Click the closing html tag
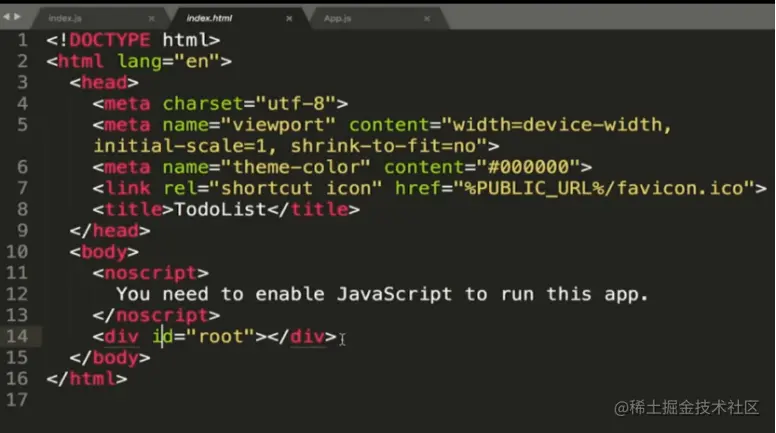The width and height of the screenshot is (776, 433). [x=87, y=379]
